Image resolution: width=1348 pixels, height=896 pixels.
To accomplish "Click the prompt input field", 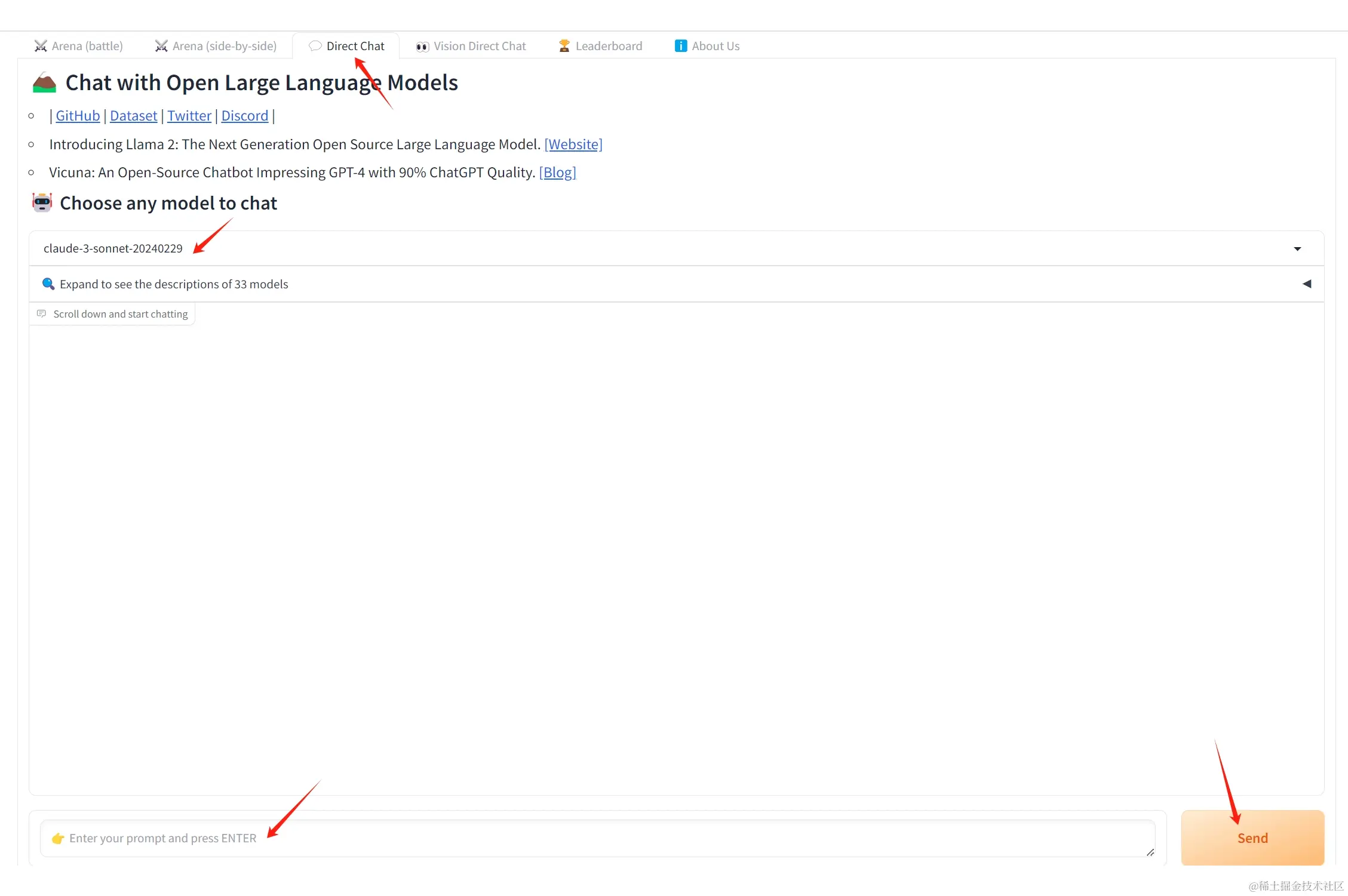I will (597, 838).
